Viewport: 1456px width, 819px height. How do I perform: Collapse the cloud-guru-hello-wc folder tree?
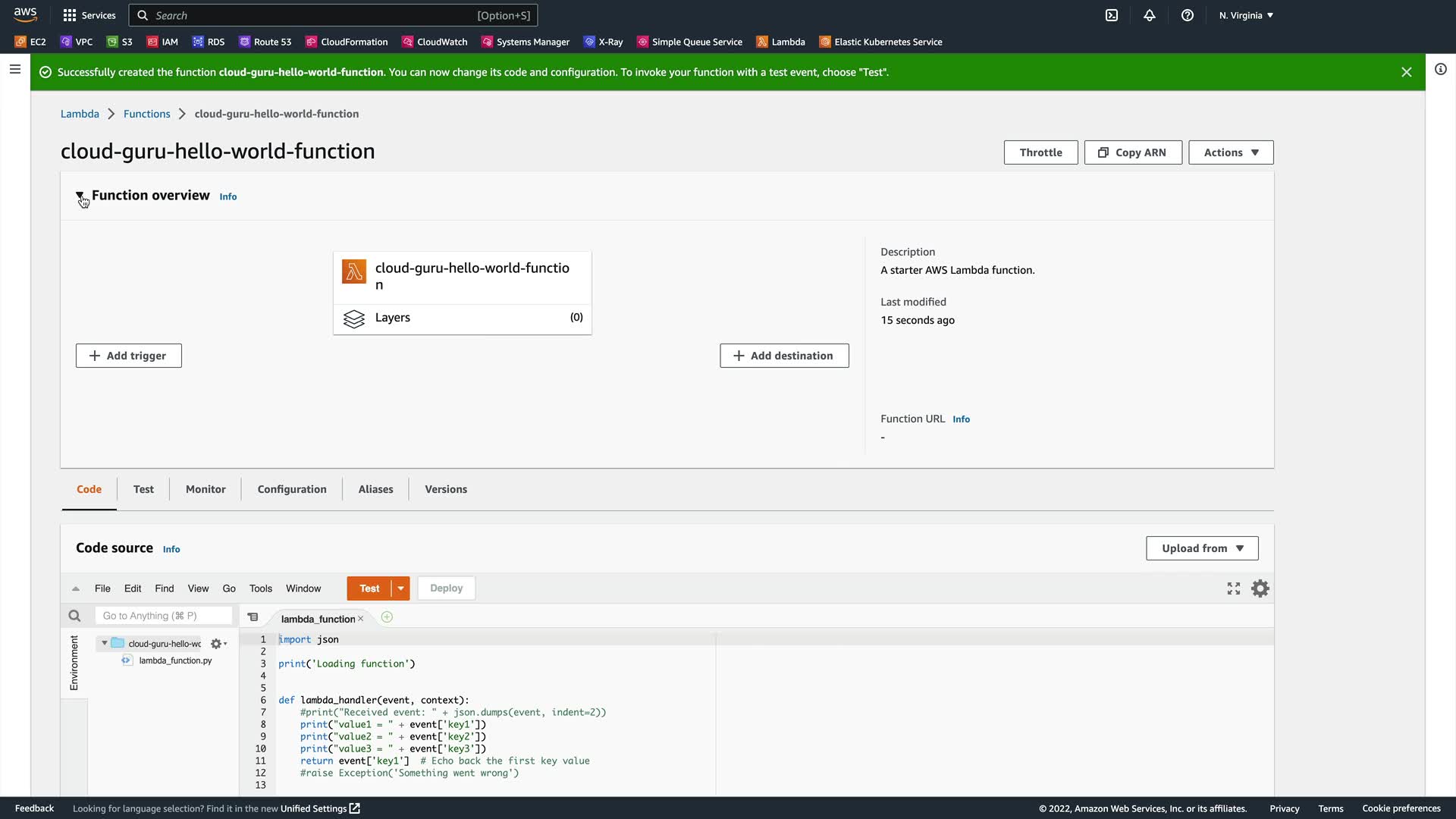(x=105, y=643)
